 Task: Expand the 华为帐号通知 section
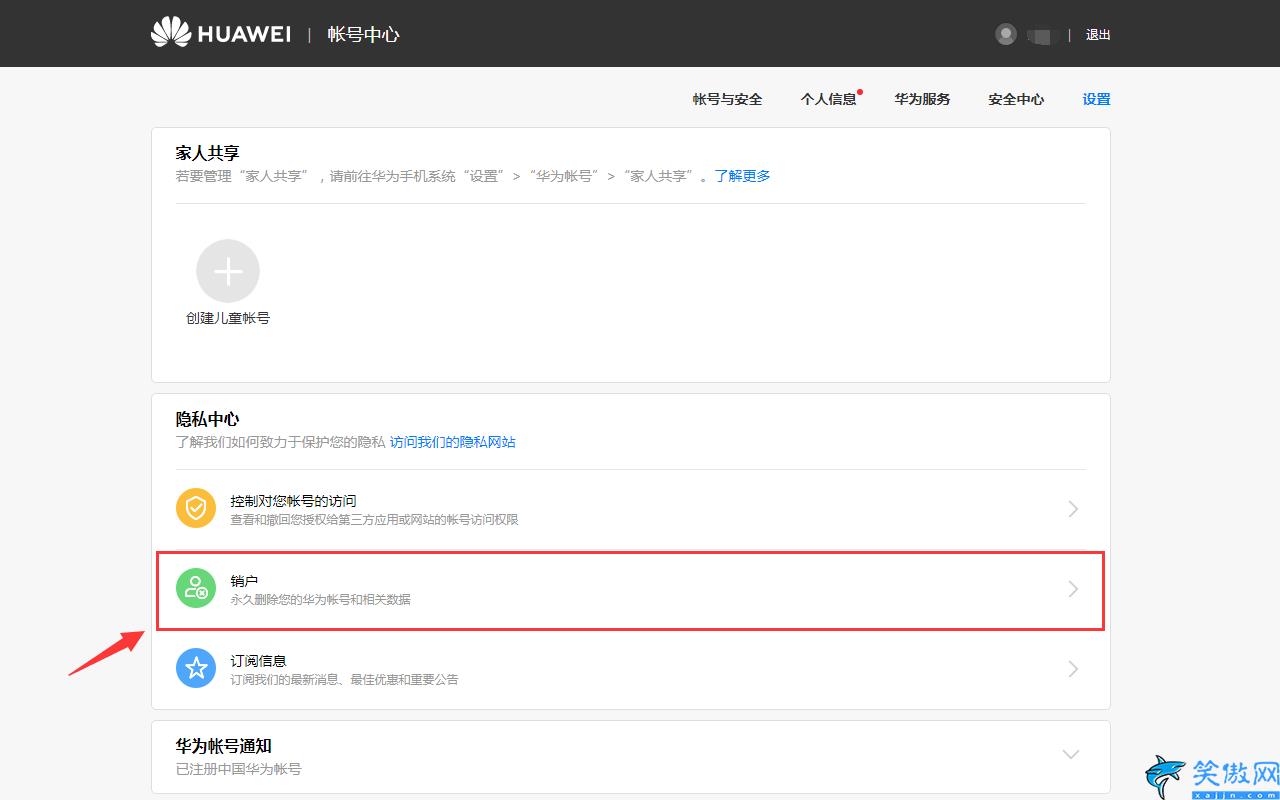point(1071,755)
